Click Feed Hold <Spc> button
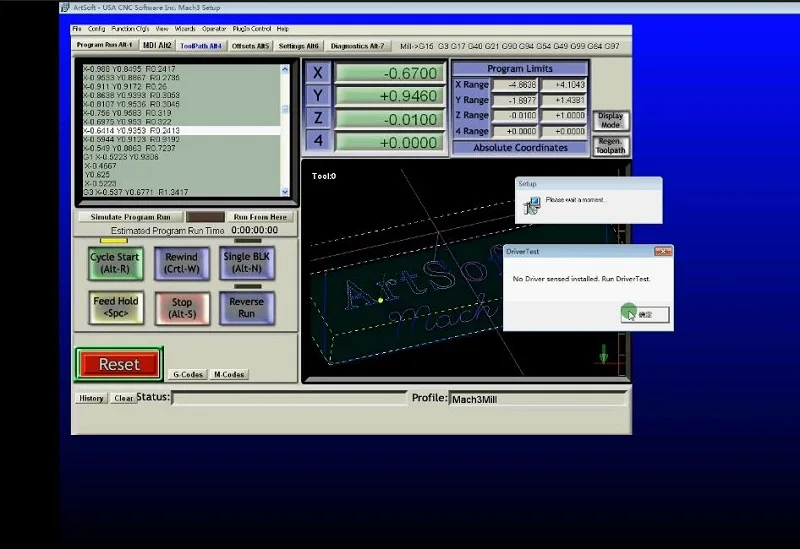This screenshot has width=800, height=549. pos(116,308)
